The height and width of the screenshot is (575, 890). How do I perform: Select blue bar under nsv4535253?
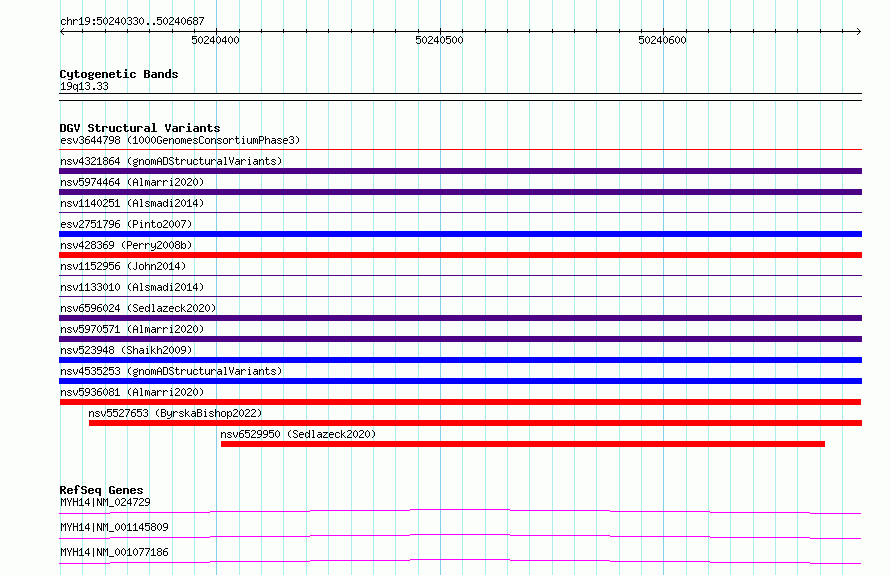pos(460,381)
